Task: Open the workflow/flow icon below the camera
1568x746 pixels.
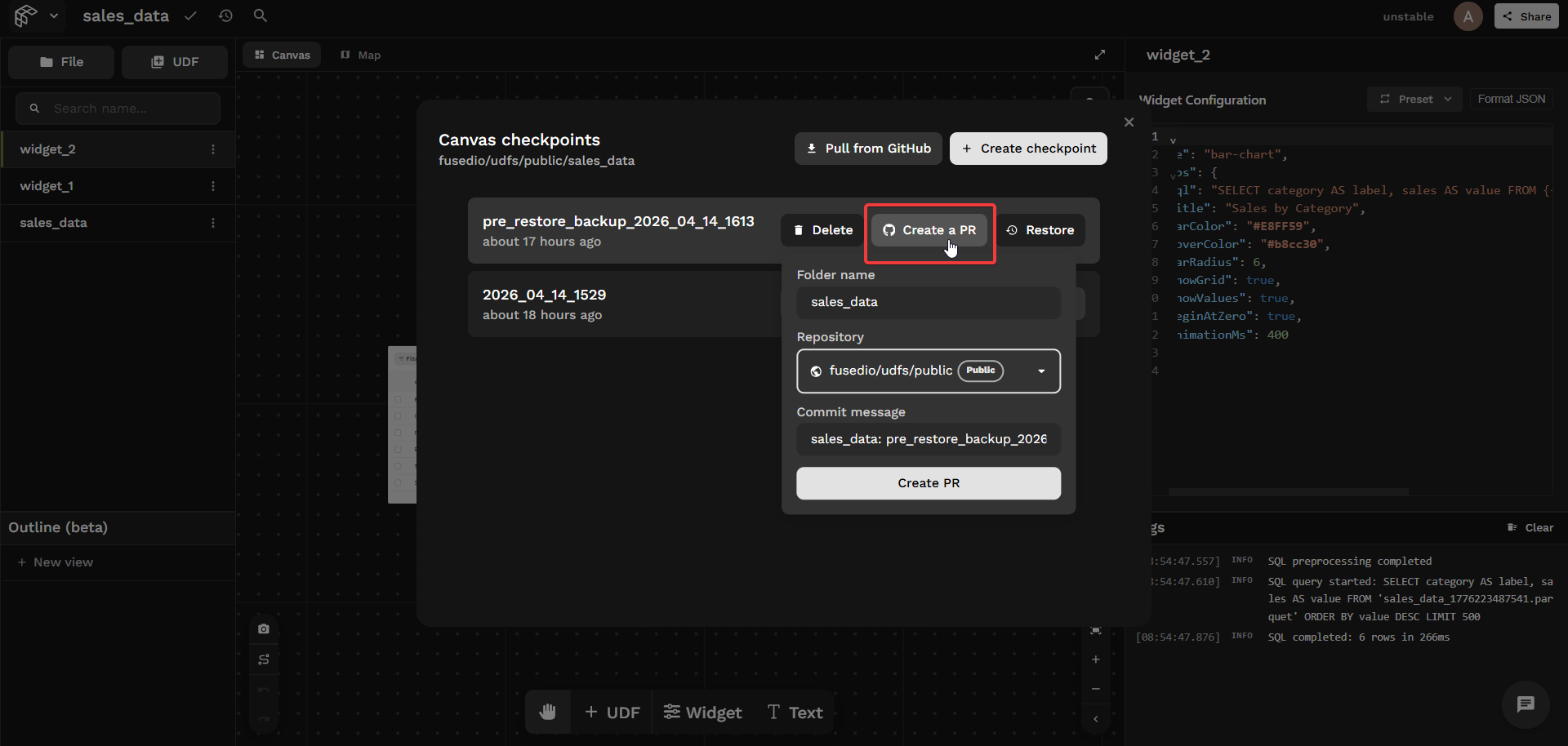Action: tap(263, 659)
